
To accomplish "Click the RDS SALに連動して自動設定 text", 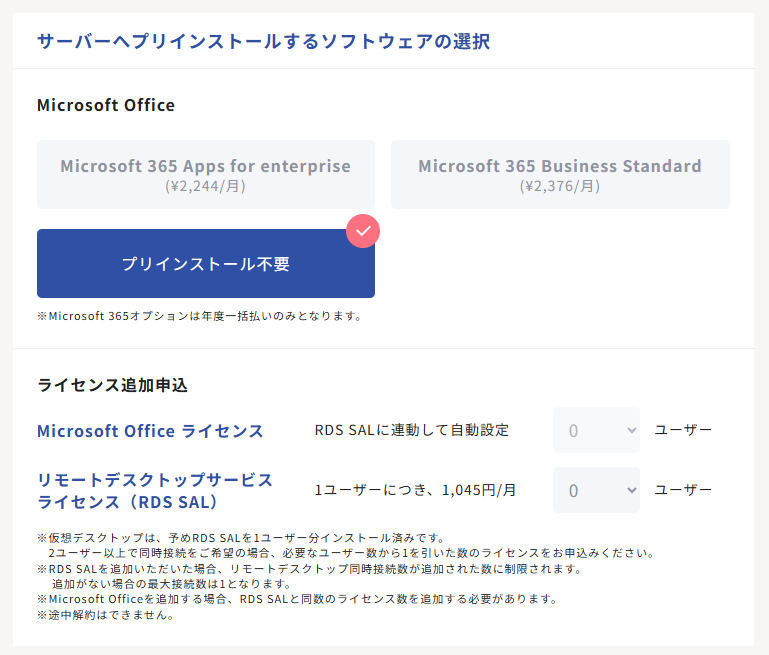I will pos(412,430).
